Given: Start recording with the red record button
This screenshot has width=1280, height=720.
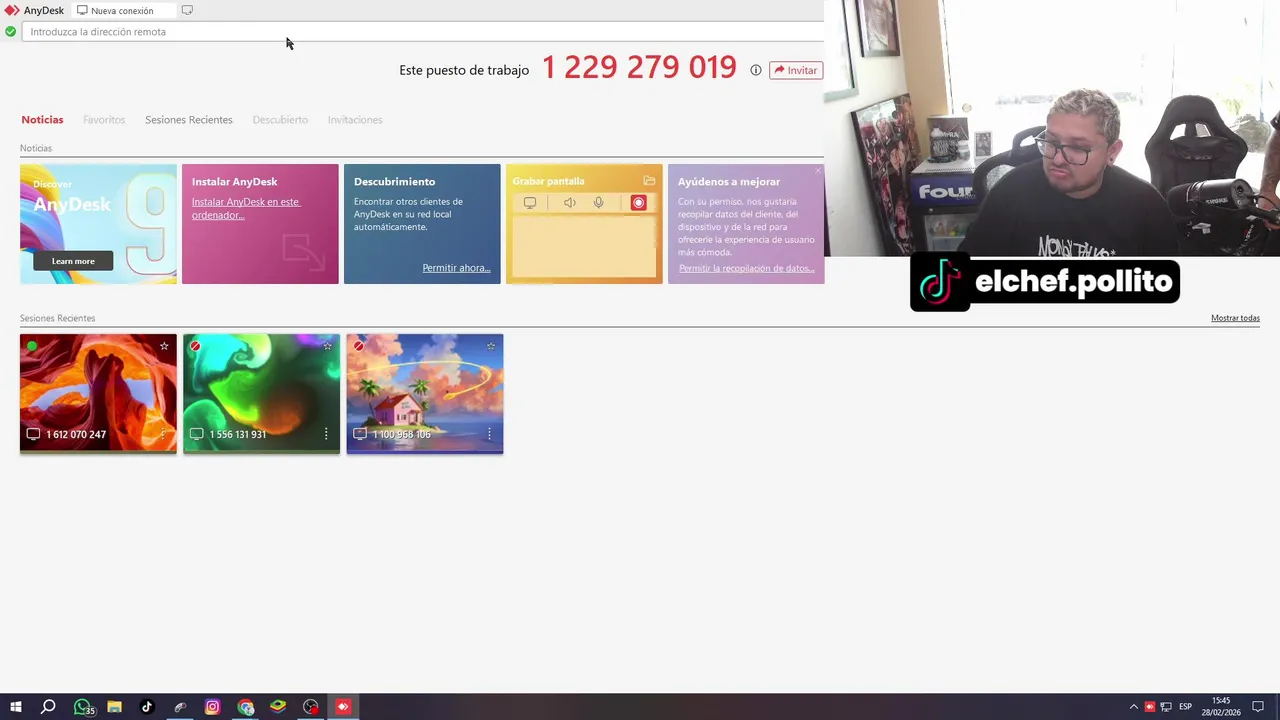Looking at the screenshot, I should click(x=638, y=203).
